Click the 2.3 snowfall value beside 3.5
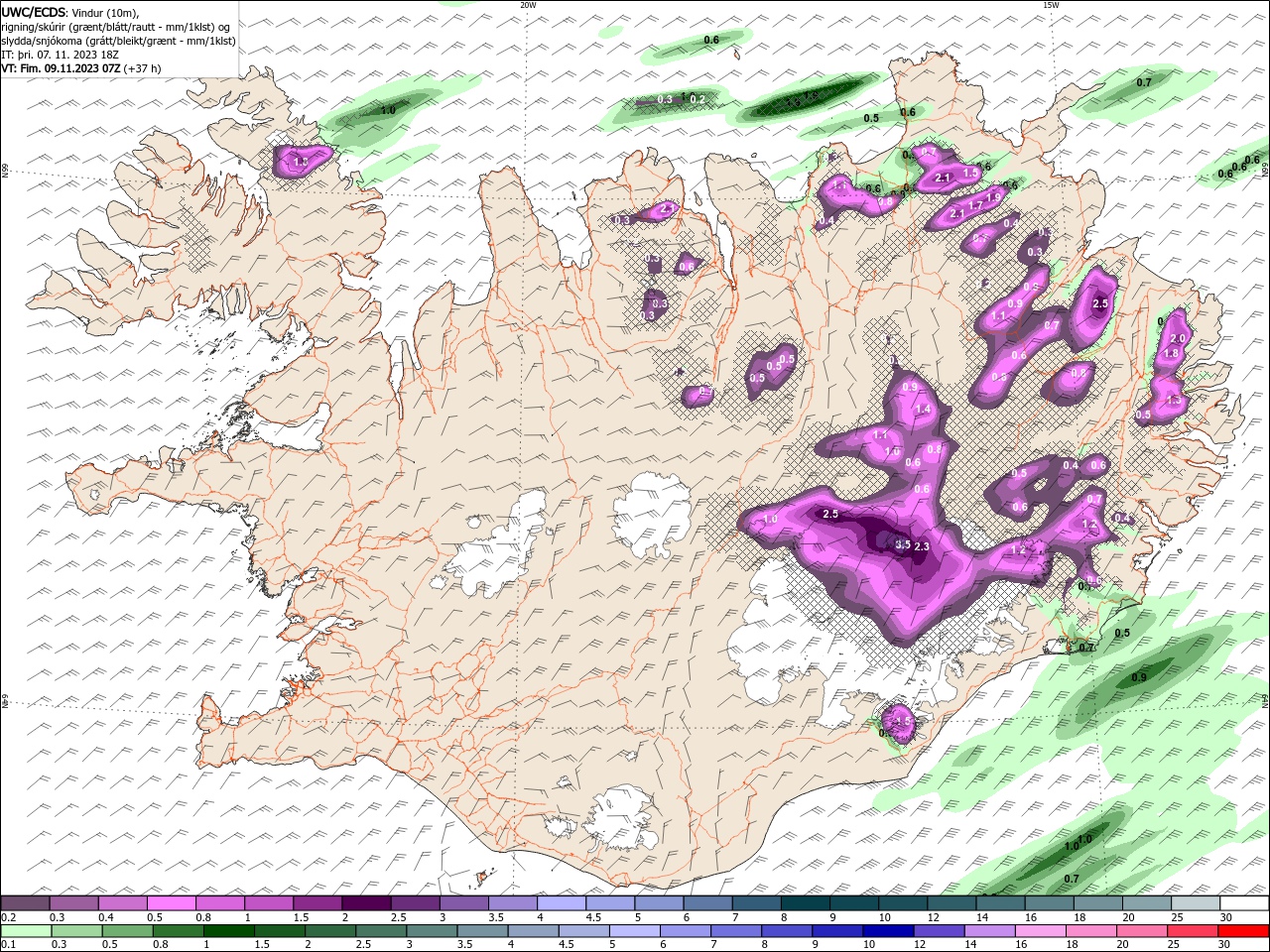Screen dimensions: 1270x952 tap(922, 546)
